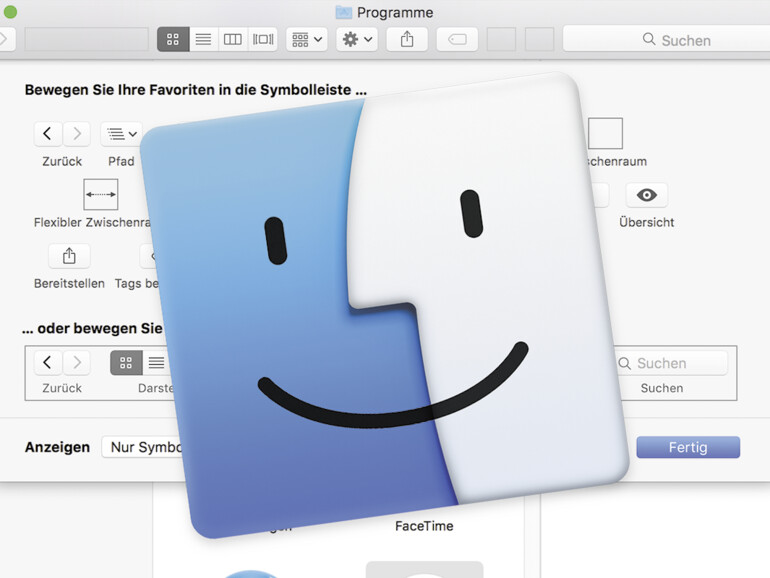Click the Suchen field in window toolbar
Viewport: 770px width, 578px height.
[x=666, y=39]
